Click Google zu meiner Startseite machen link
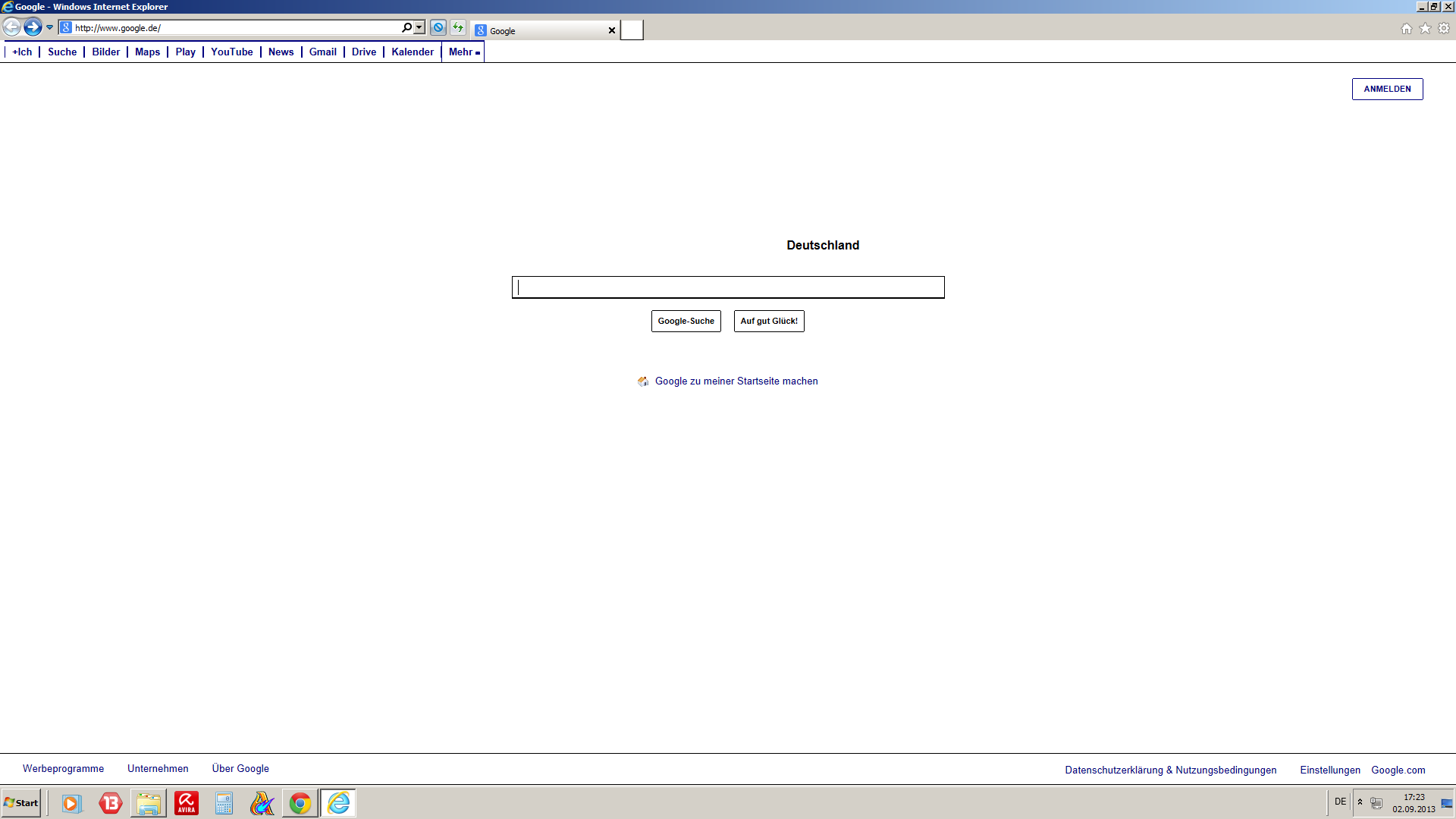 pyautogui.click(x=736, y=381)
